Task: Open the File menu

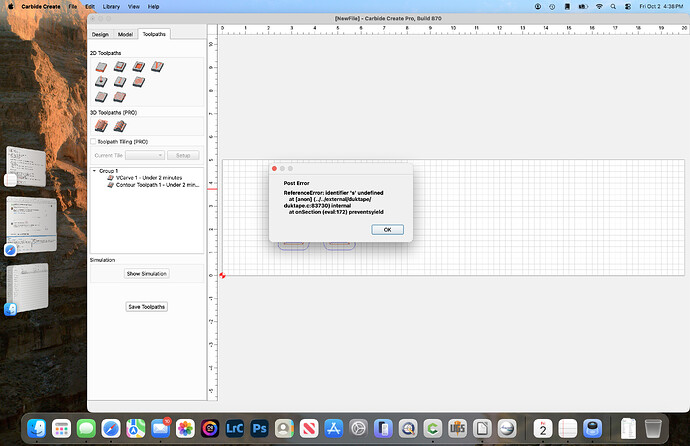Action: pos(73,7)
